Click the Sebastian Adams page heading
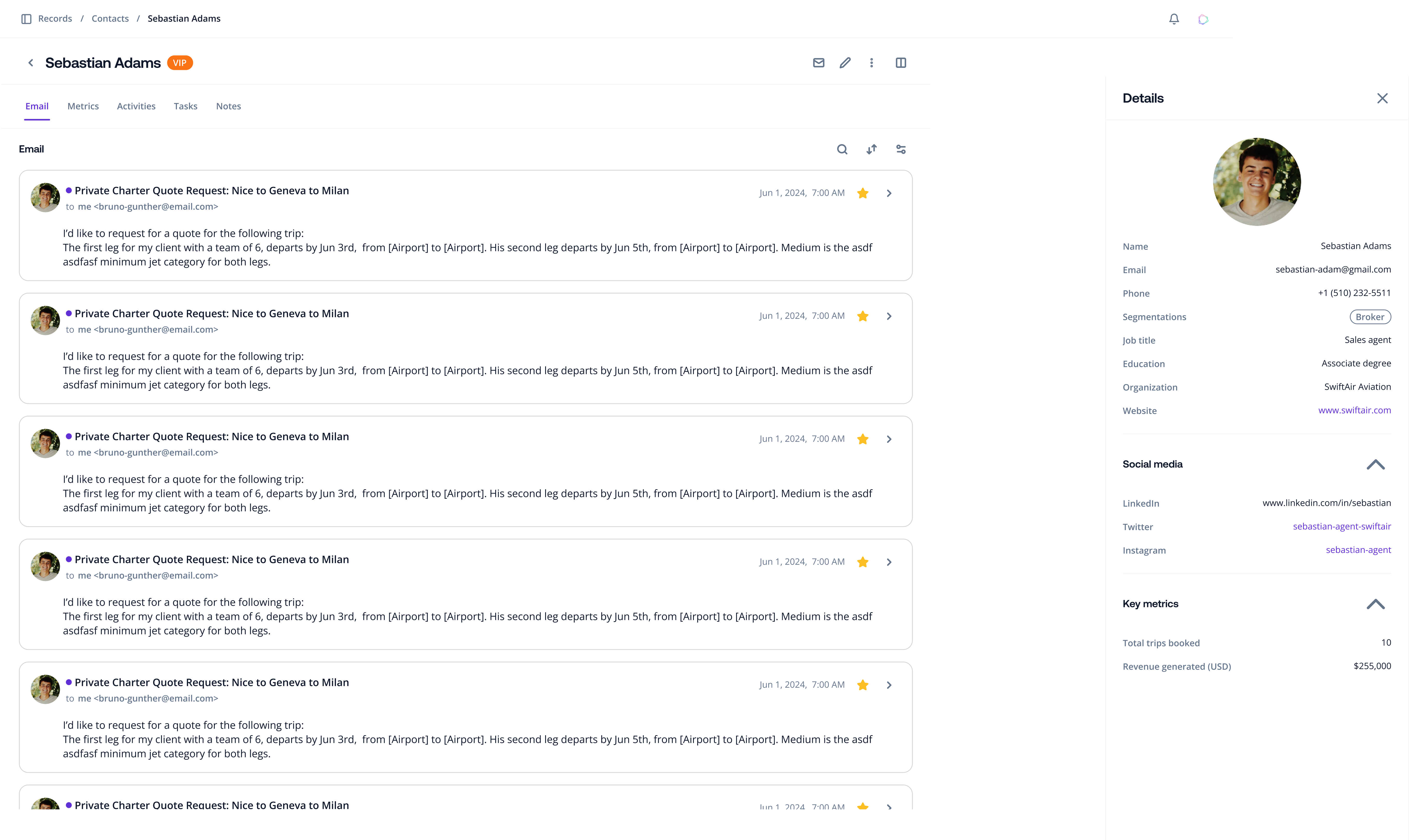This screenshot has width=1409, height=840. pyautogui.click(x=103, y=63)
